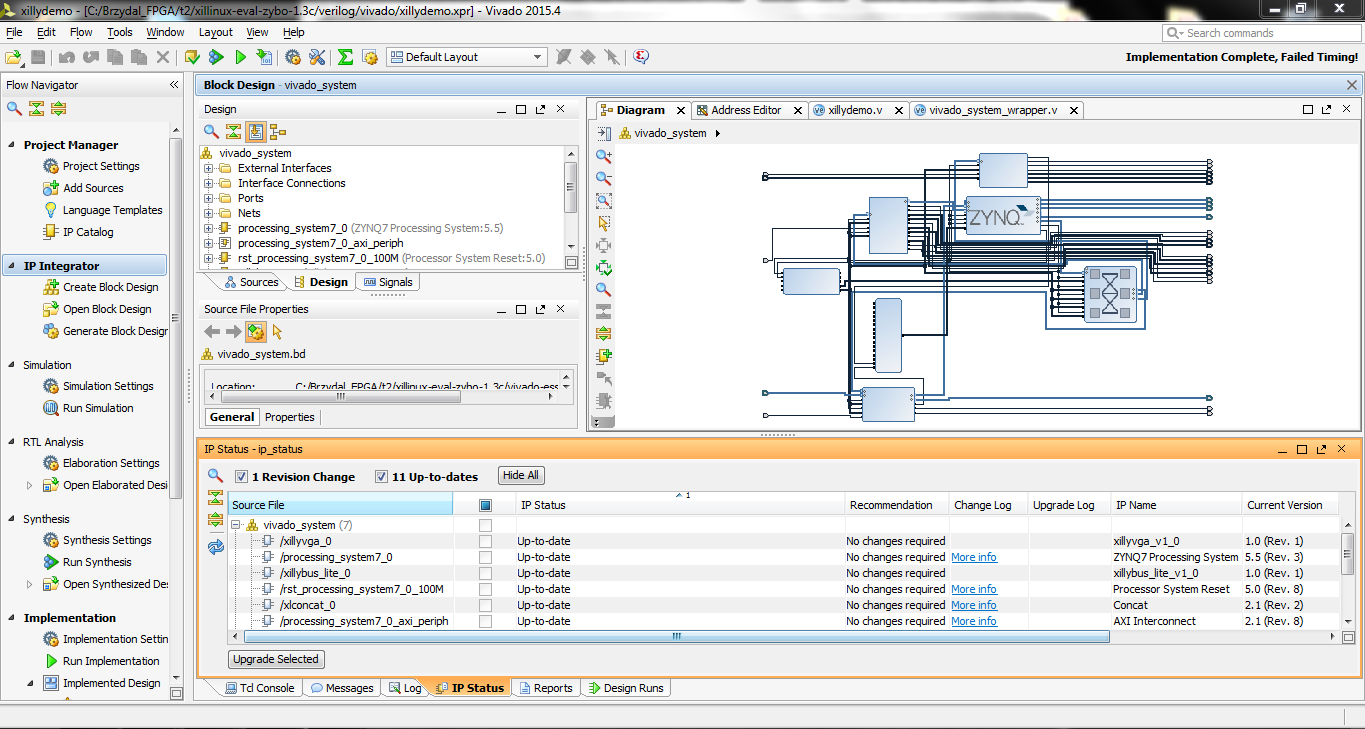Screen dimensions: 1365x729
Task: Open the Flow menu
Action: 81,32
